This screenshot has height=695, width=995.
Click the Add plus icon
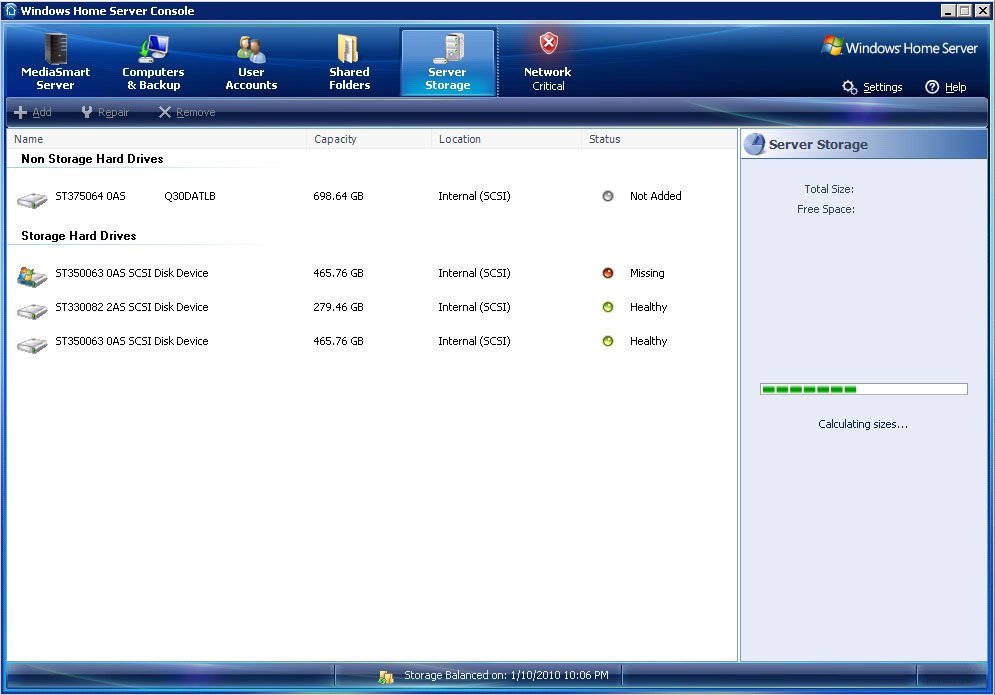[x=20, y=112]
